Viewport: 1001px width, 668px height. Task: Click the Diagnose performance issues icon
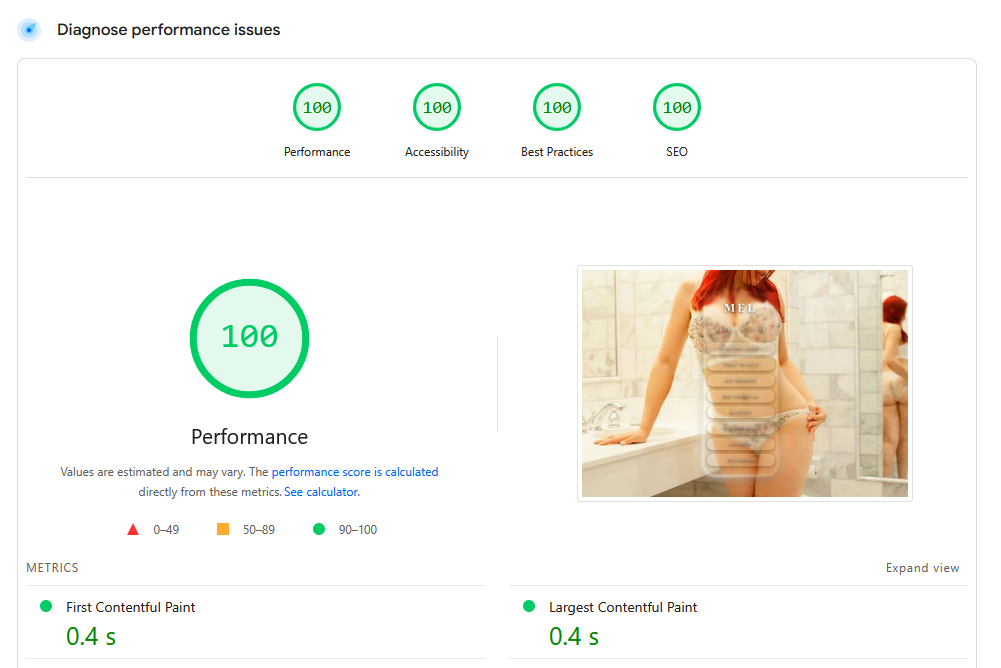click(x=29, y=30)
